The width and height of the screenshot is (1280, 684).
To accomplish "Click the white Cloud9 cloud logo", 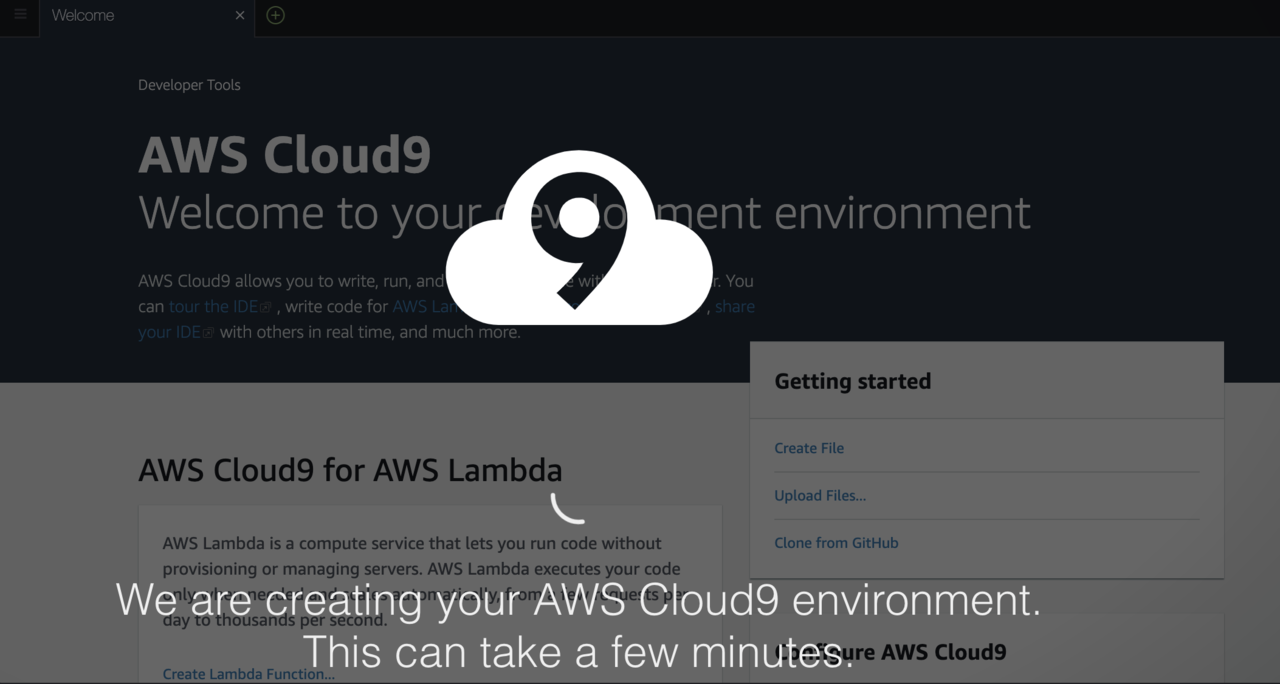I will pyautogui.click(x=578, y=238).
